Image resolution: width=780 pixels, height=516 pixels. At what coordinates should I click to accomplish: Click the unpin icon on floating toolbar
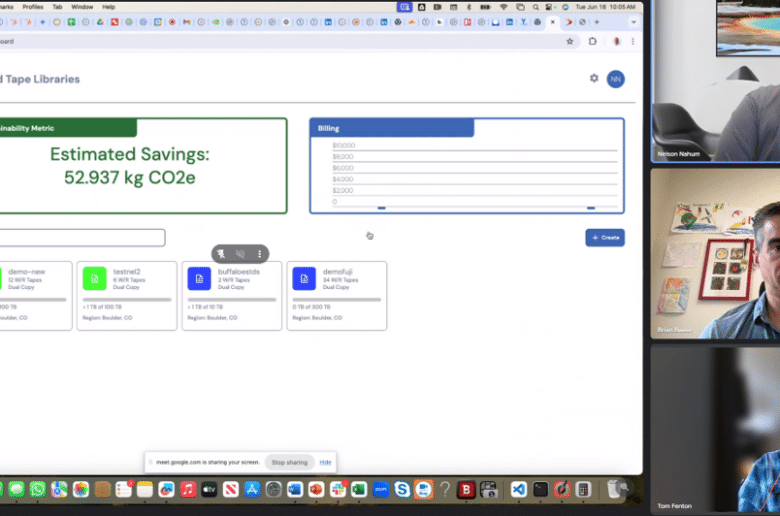click(221, 254)
